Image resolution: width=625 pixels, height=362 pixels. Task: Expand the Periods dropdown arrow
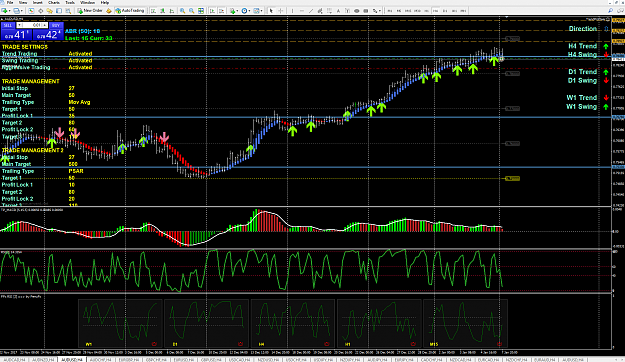tap(249, 11)
